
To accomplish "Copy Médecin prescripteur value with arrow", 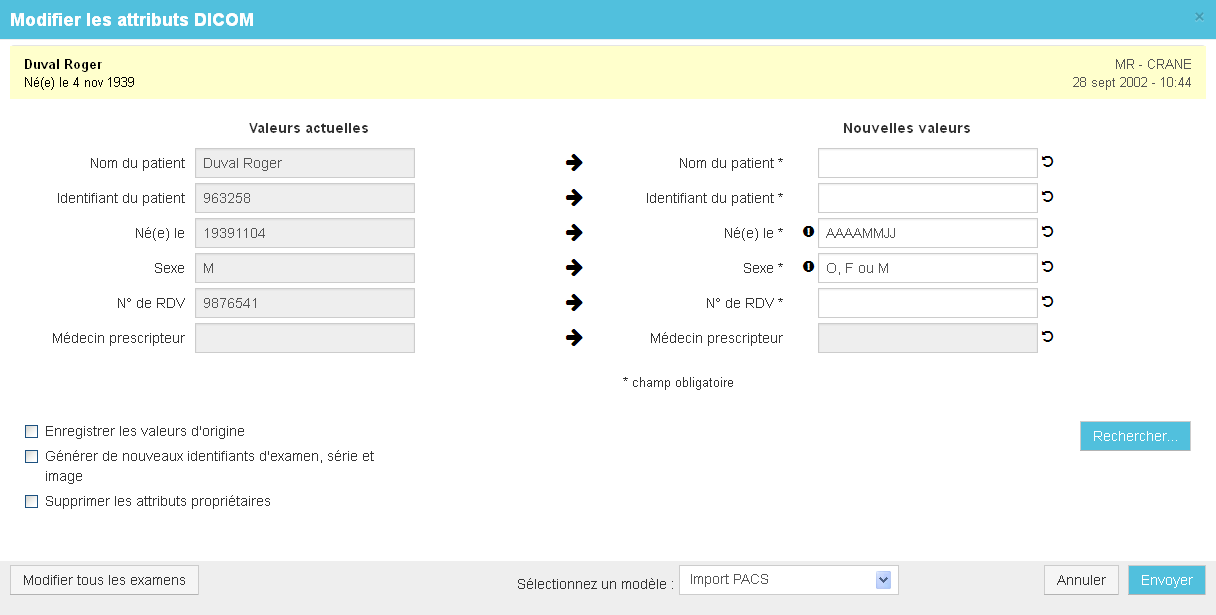I will pyautogui.click(x=574, y=338).
